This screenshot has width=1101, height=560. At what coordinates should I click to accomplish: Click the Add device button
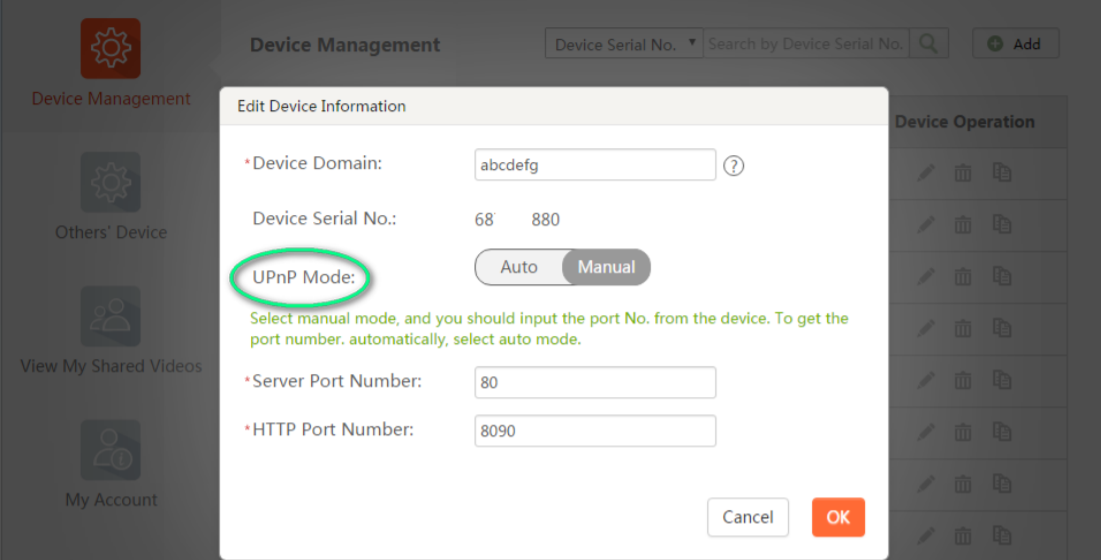pos(1015,44)
